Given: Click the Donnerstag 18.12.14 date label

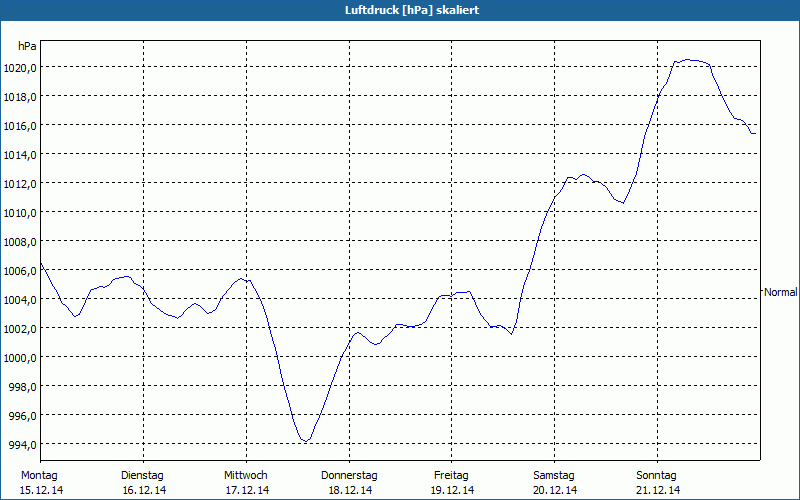Looking at the screenshot, I should tap(349, 483).
